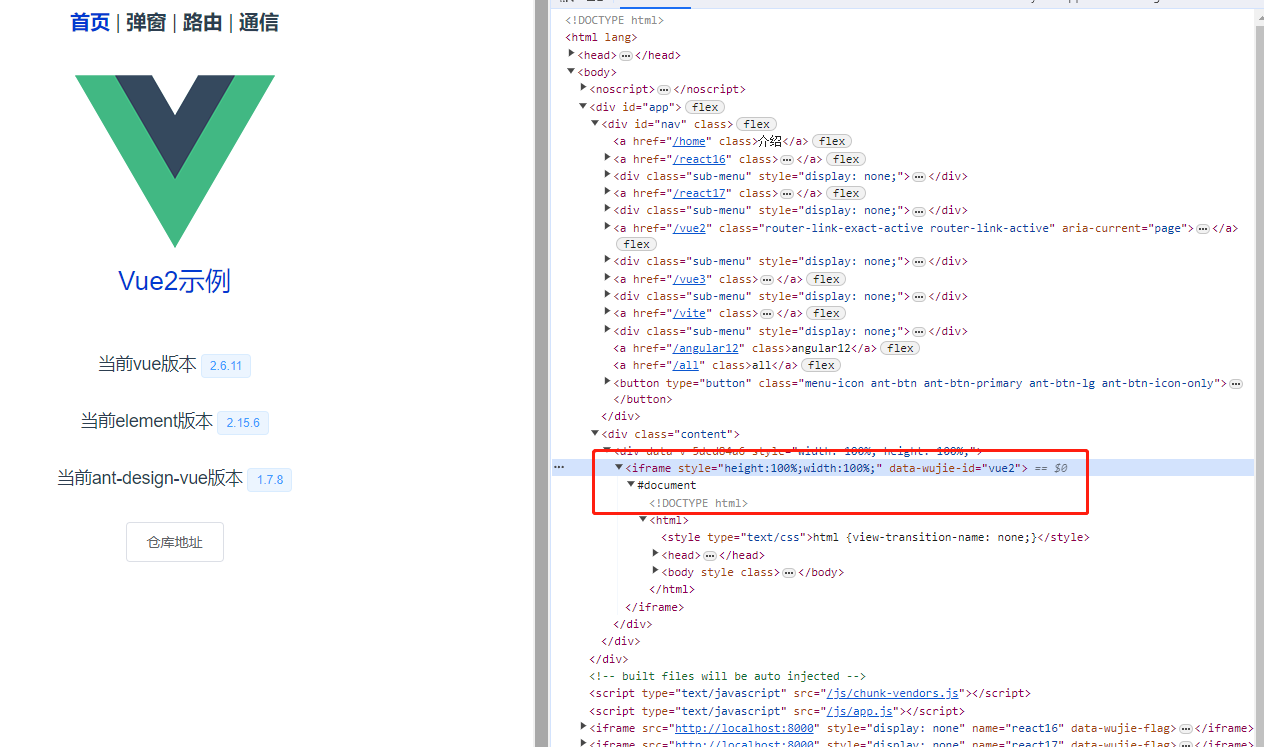Viewport: 1264px width, 747px height.
Task: Toggle the flex badge on div#app
Action: coord(704,106)
